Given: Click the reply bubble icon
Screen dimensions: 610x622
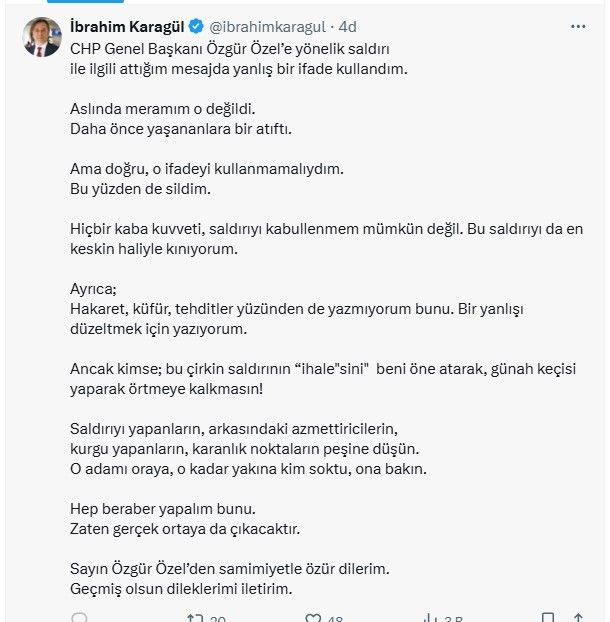Looking at the screenshot, I should [79, 617].
